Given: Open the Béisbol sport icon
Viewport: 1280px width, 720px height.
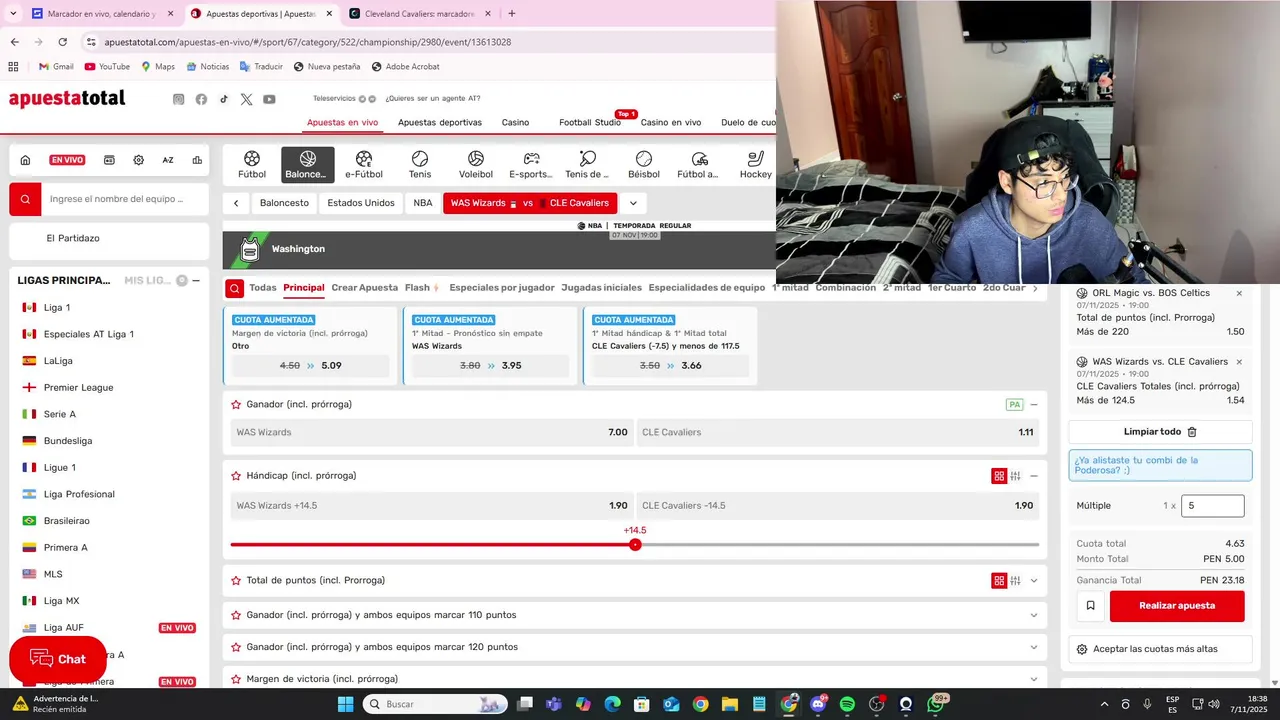Looking at the screenshot, I should pos(644,165).
